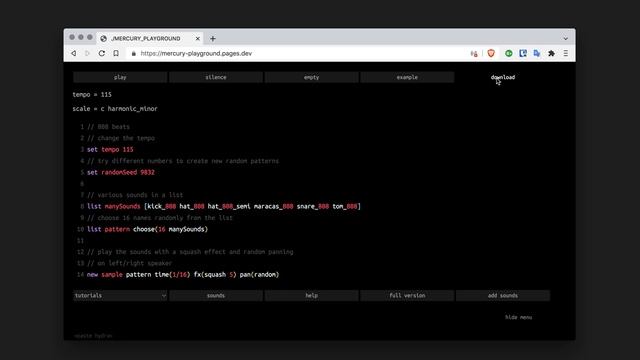Open the extensions puzzle piece menu
The image size is (640, 360).
pyautogui.click(x=551, y=53)
